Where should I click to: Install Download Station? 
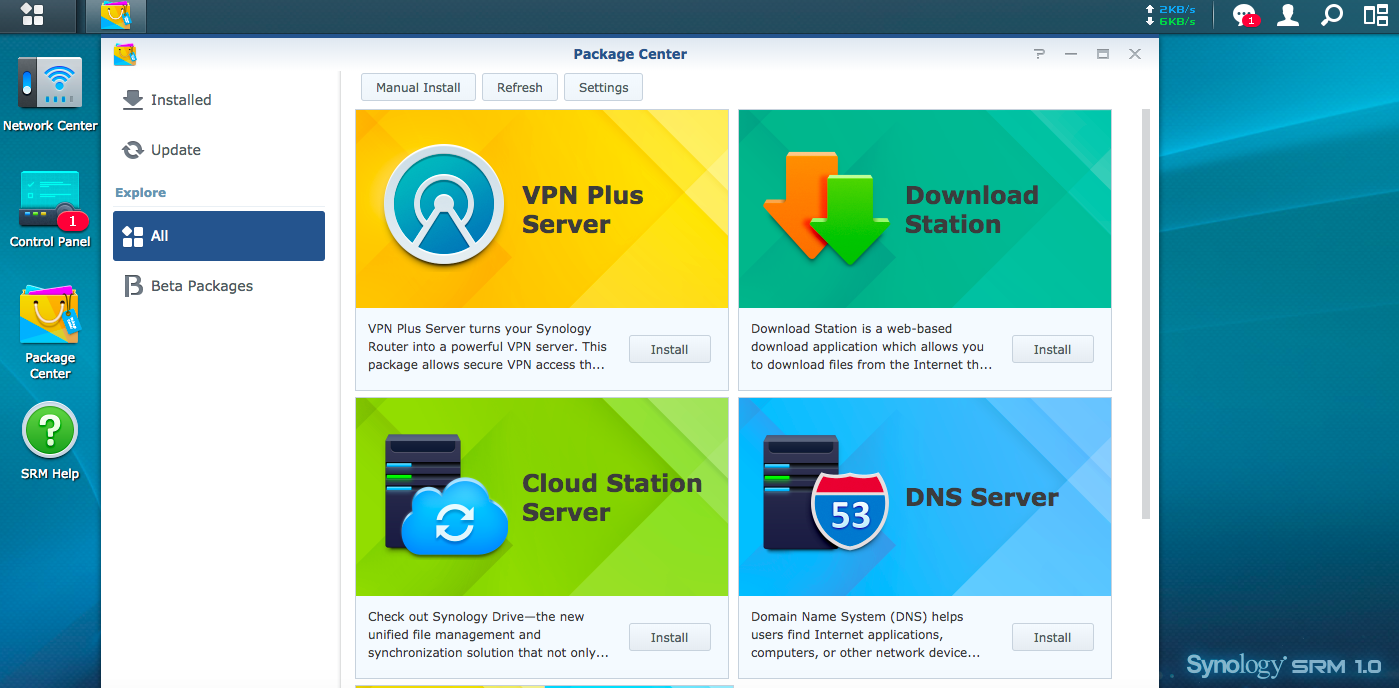[x=1052, y=349]
